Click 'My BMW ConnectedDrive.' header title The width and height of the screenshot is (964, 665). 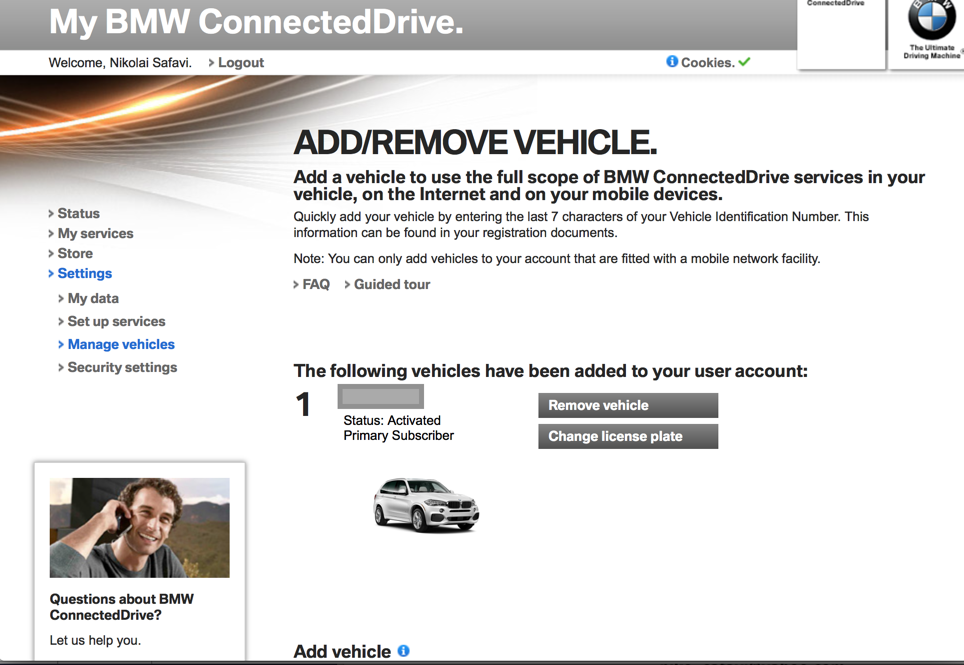[256, 22]
